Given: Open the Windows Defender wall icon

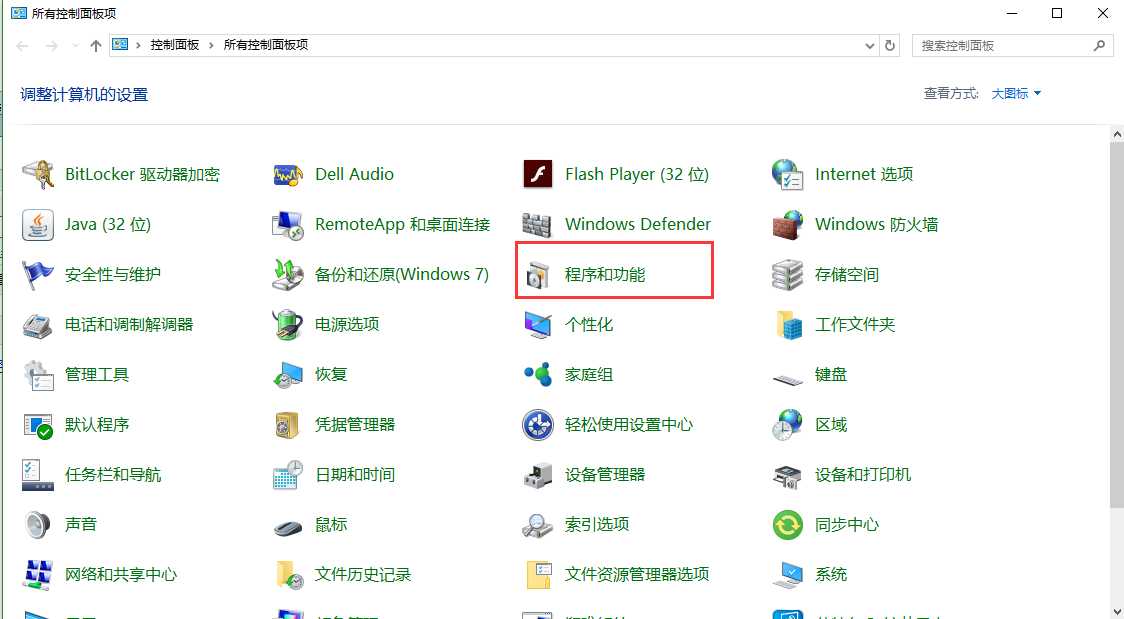Looking at the screenshot, I should (538, 224).
